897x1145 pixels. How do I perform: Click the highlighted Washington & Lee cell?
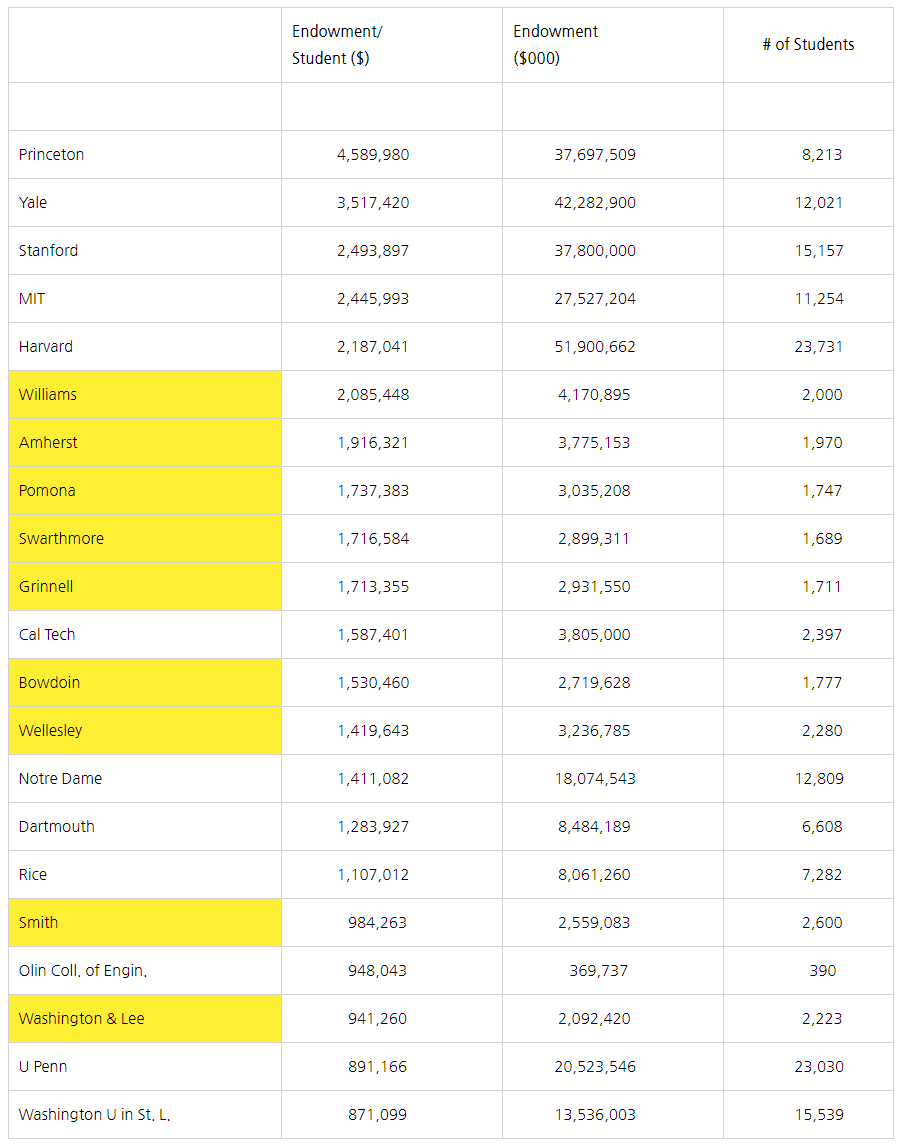pyautogui.click(x=81, y=1019)
